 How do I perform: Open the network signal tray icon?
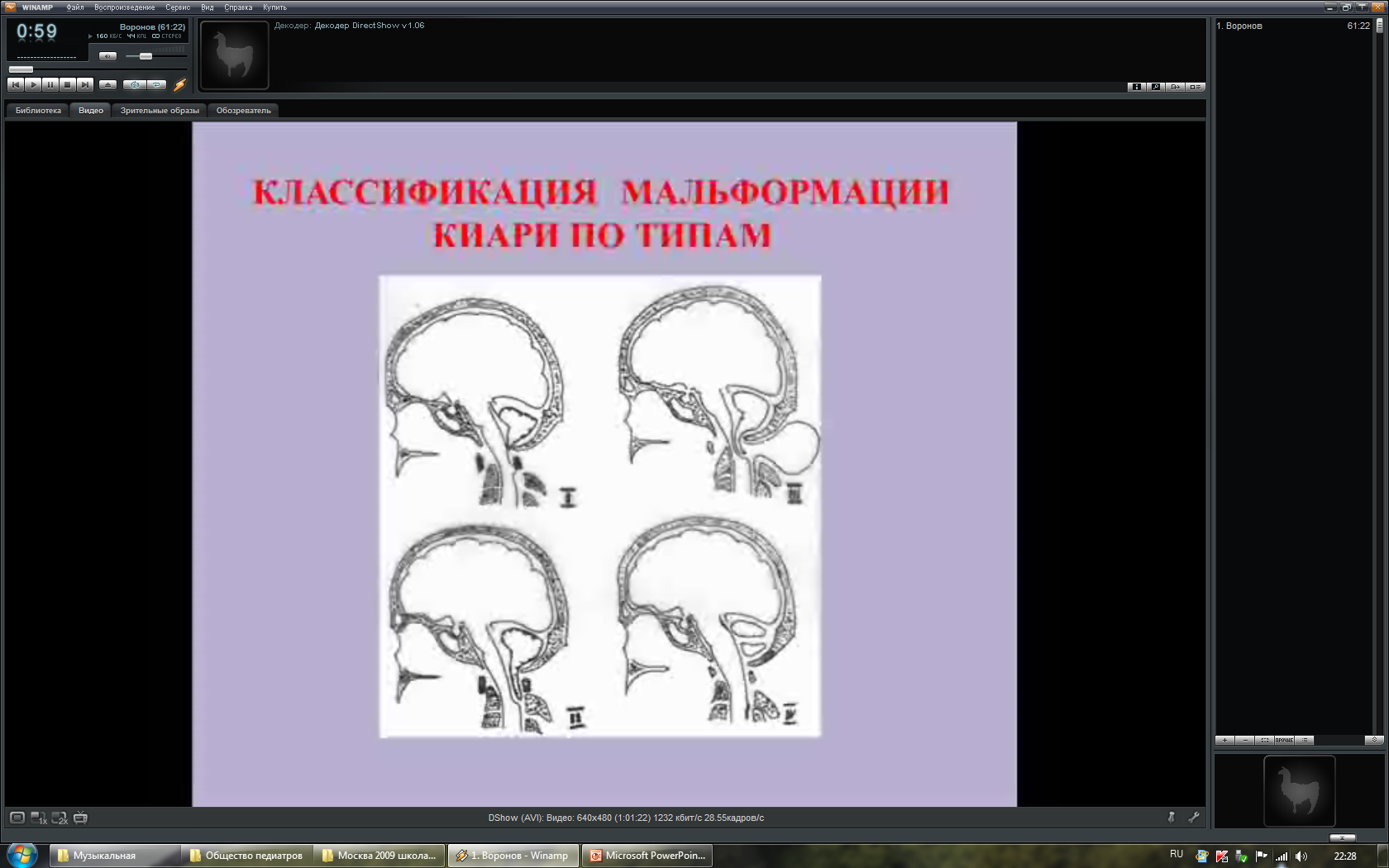tap(1281, 856)
